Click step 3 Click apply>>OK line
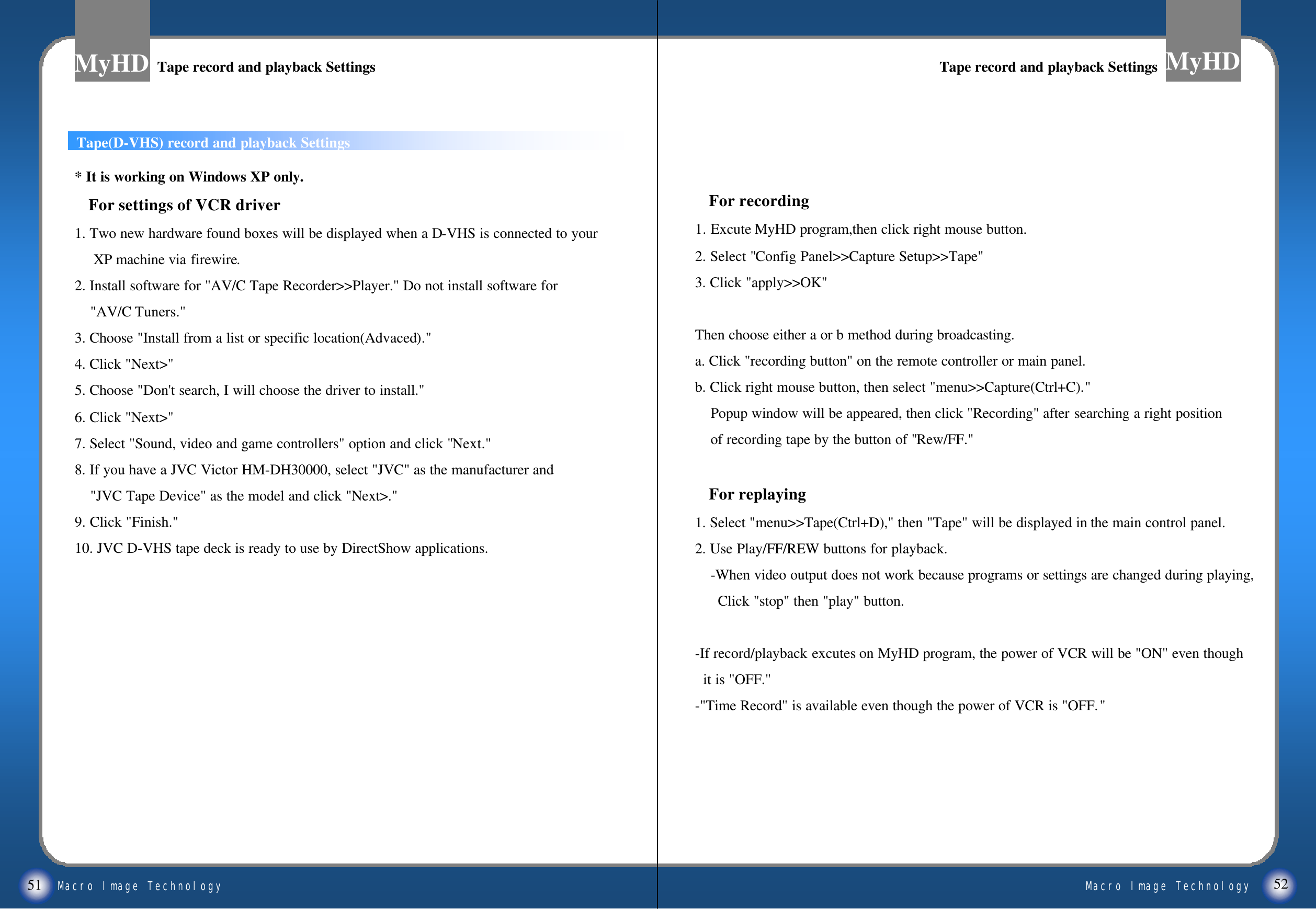The image size is (1316, 909). pos(760,283)
